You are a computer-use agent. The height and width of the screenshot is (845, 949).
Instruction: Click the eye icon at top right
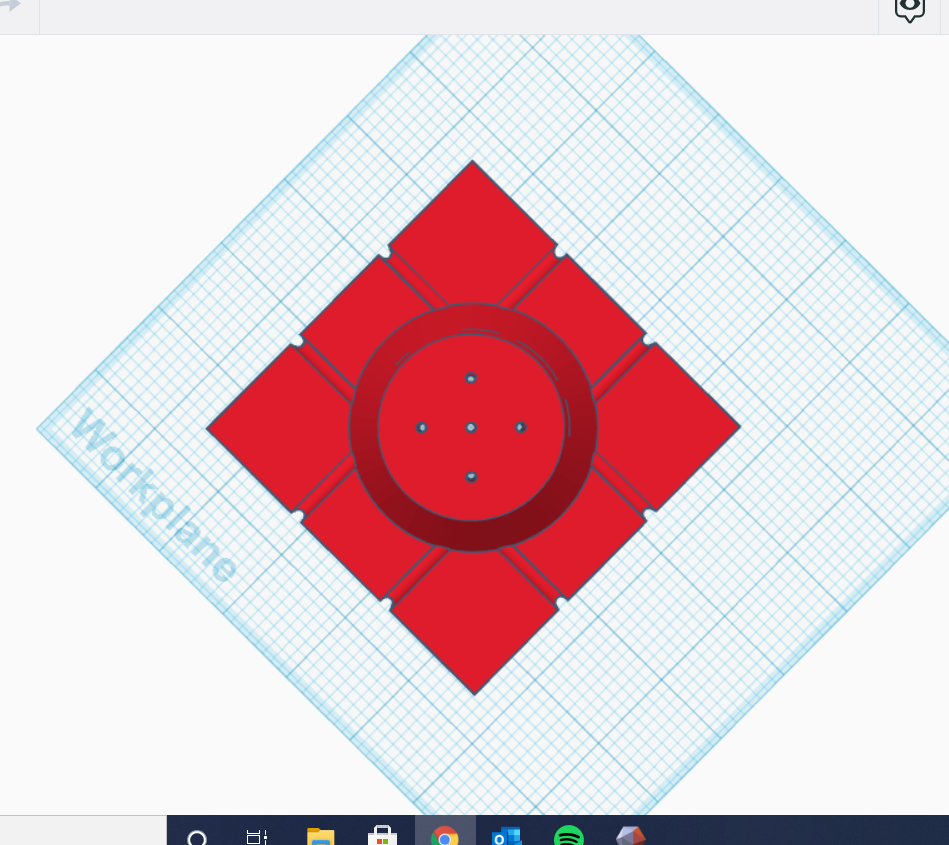909,9
